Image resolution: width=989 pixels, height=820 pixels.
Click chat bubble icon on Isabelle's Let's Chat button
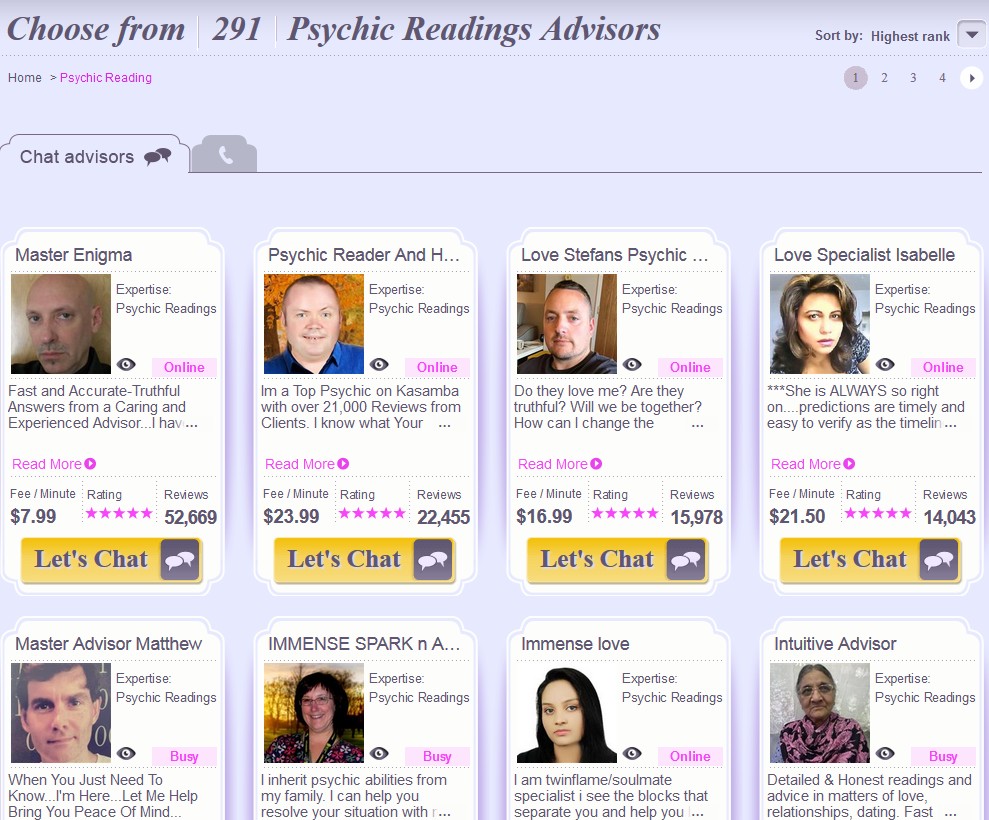939,559
